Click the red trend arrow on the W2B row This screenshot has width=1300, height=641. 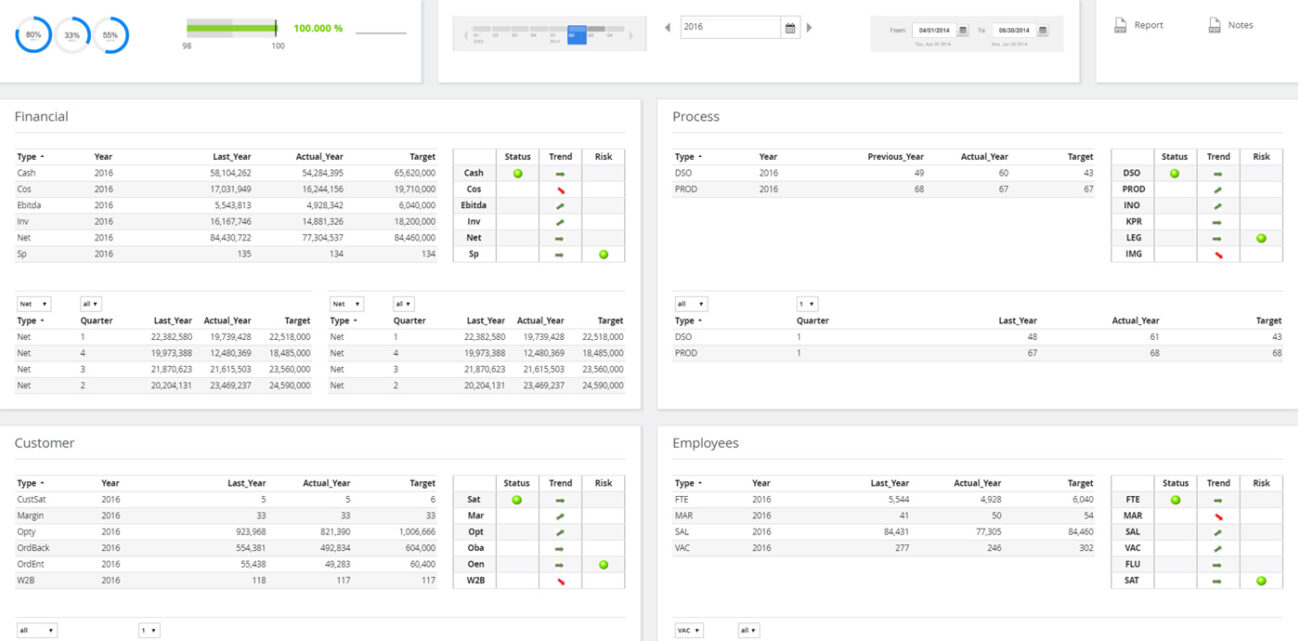point(559,580)
